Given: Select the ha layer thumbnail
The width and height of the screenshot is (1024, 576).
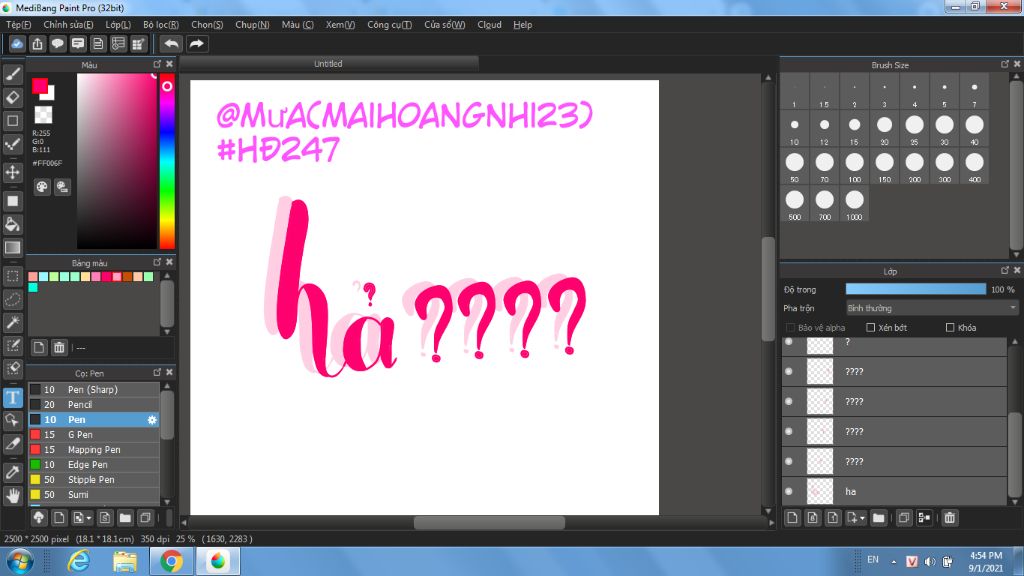Looking at the screenshot, I should [x=820, y=491].
